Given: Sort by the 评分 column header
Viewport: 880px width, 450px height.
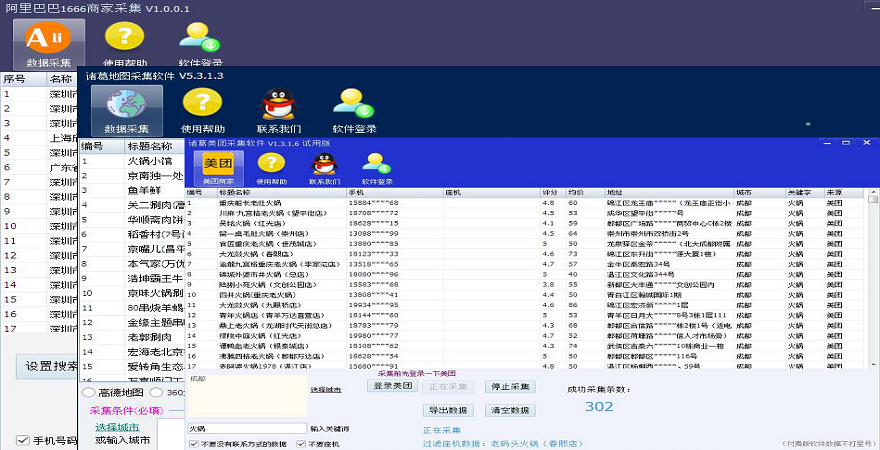Looking at the screenshot, I should (553, 192).
